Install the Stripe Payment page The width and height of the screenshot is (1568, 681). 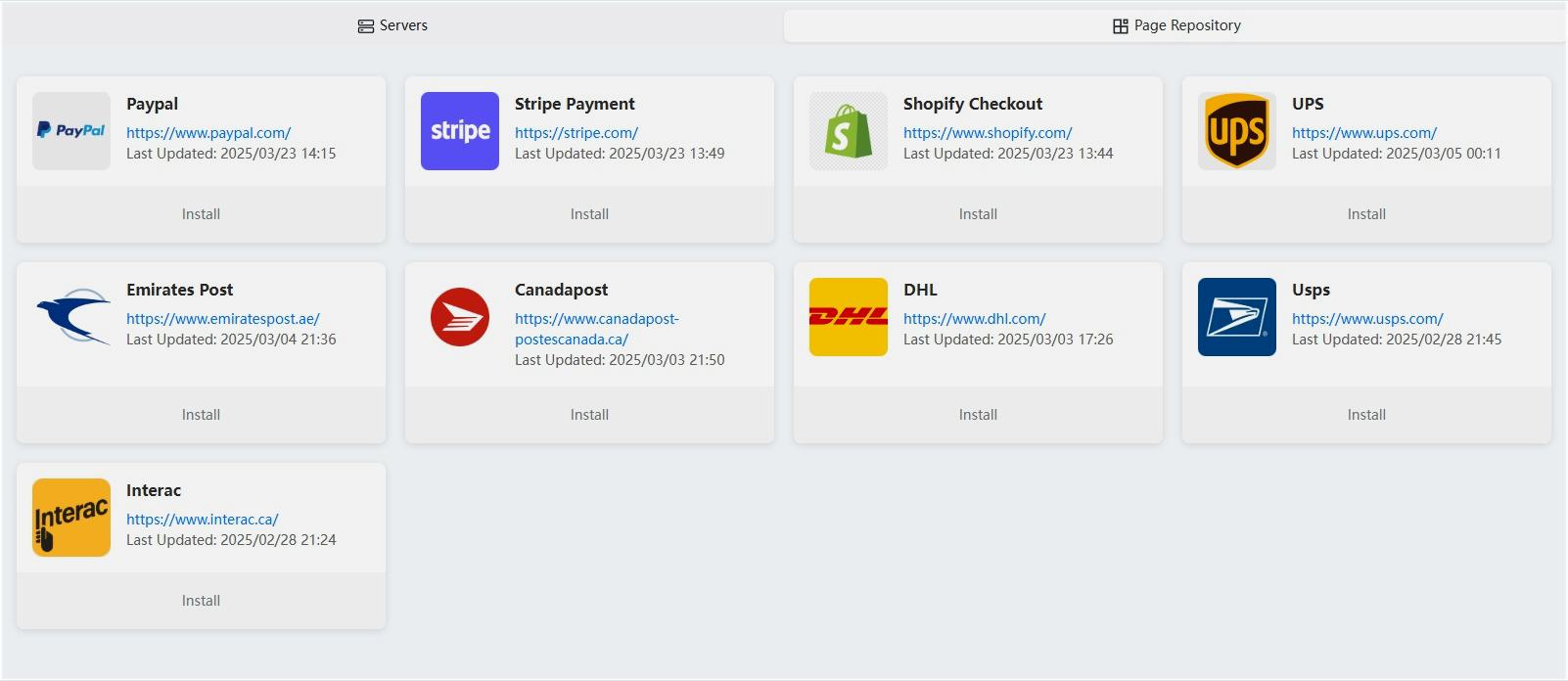coord(589,214)
